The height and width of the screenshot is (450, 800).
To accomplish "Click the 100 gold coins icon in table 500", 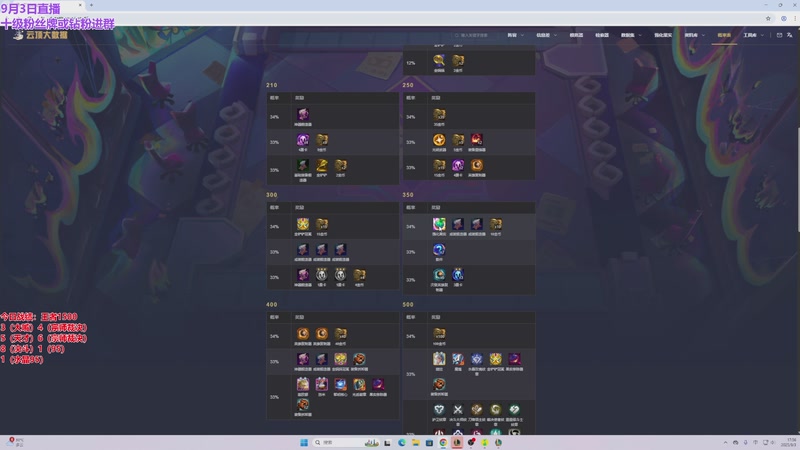I will point(439,333).
